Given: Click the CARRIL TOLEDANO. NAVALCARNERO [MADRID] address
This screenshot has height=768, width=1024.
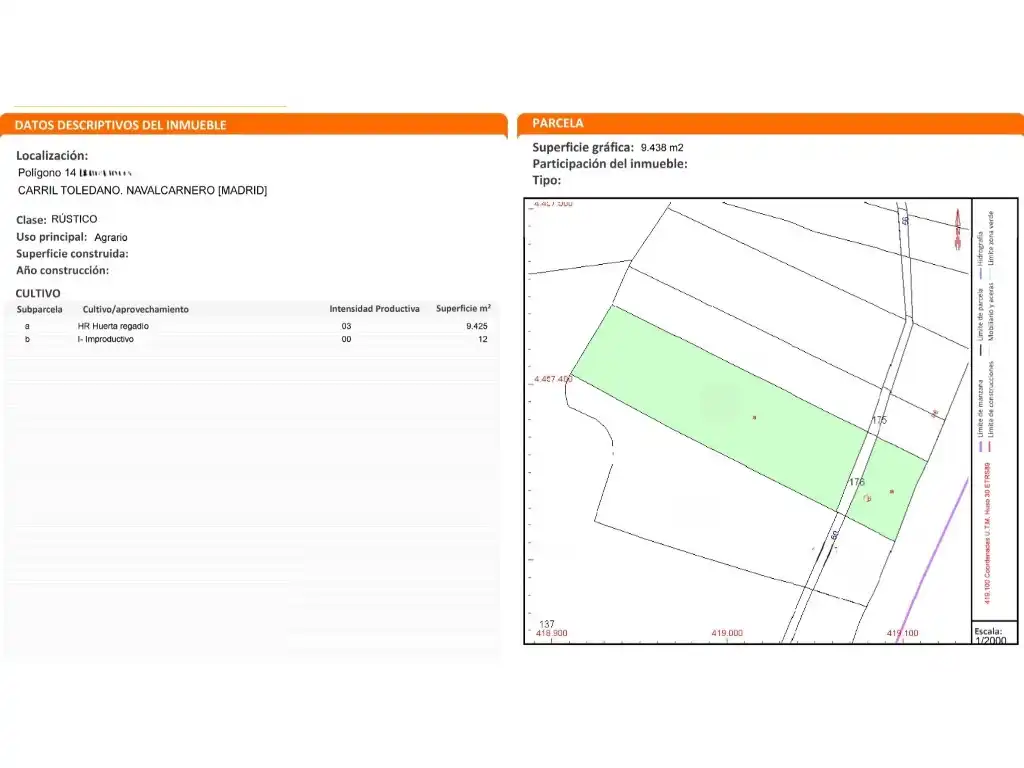Looking at the screenshot, I should [142, 190].
